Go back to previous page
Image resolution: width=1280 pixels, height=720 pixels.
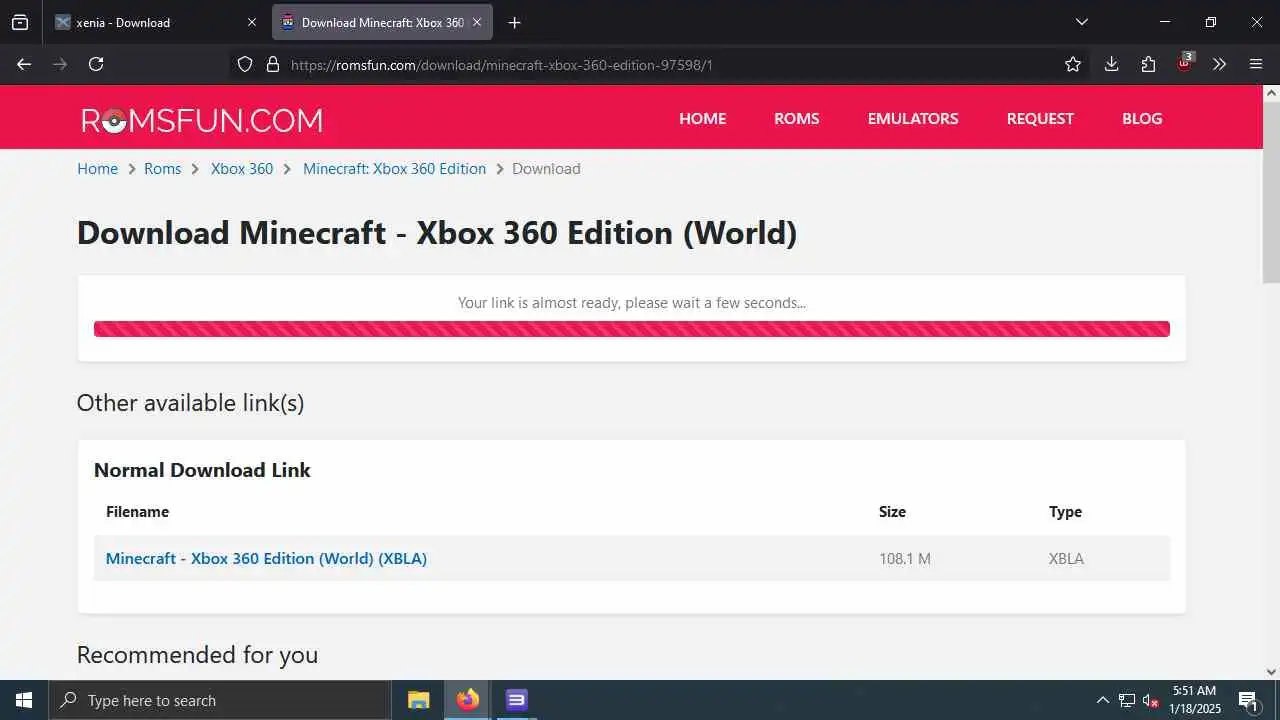(x=24, y=64)
